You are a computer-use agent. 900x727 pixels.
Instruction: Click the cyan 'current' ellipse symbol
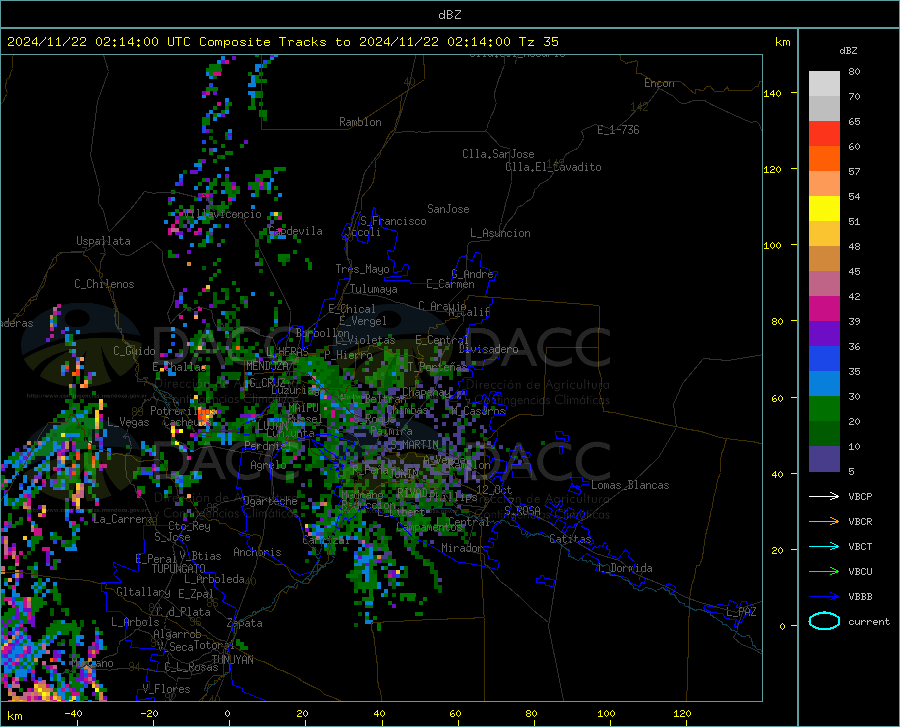(x=824, y=621)
